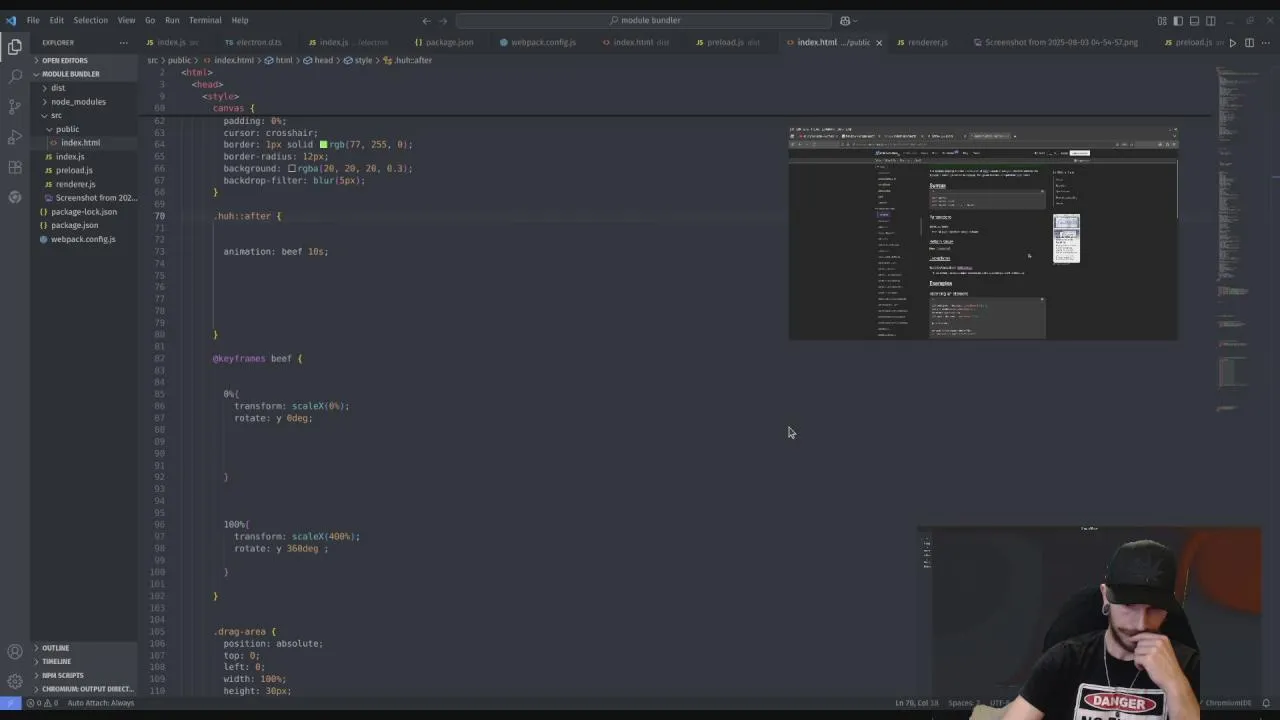
Task: Open the Run and Debug view
Action: (15, 136)
